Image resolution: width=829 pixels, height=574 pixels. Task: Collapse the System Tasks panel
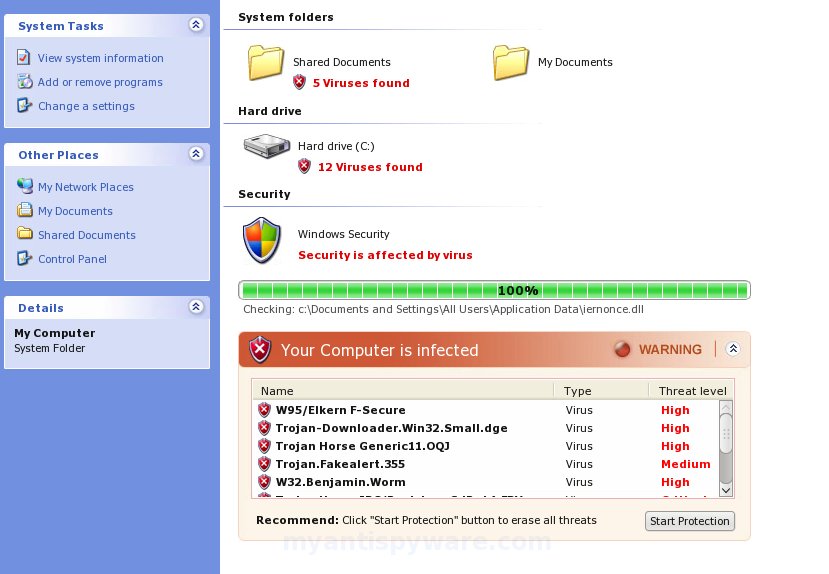(196, 25)
